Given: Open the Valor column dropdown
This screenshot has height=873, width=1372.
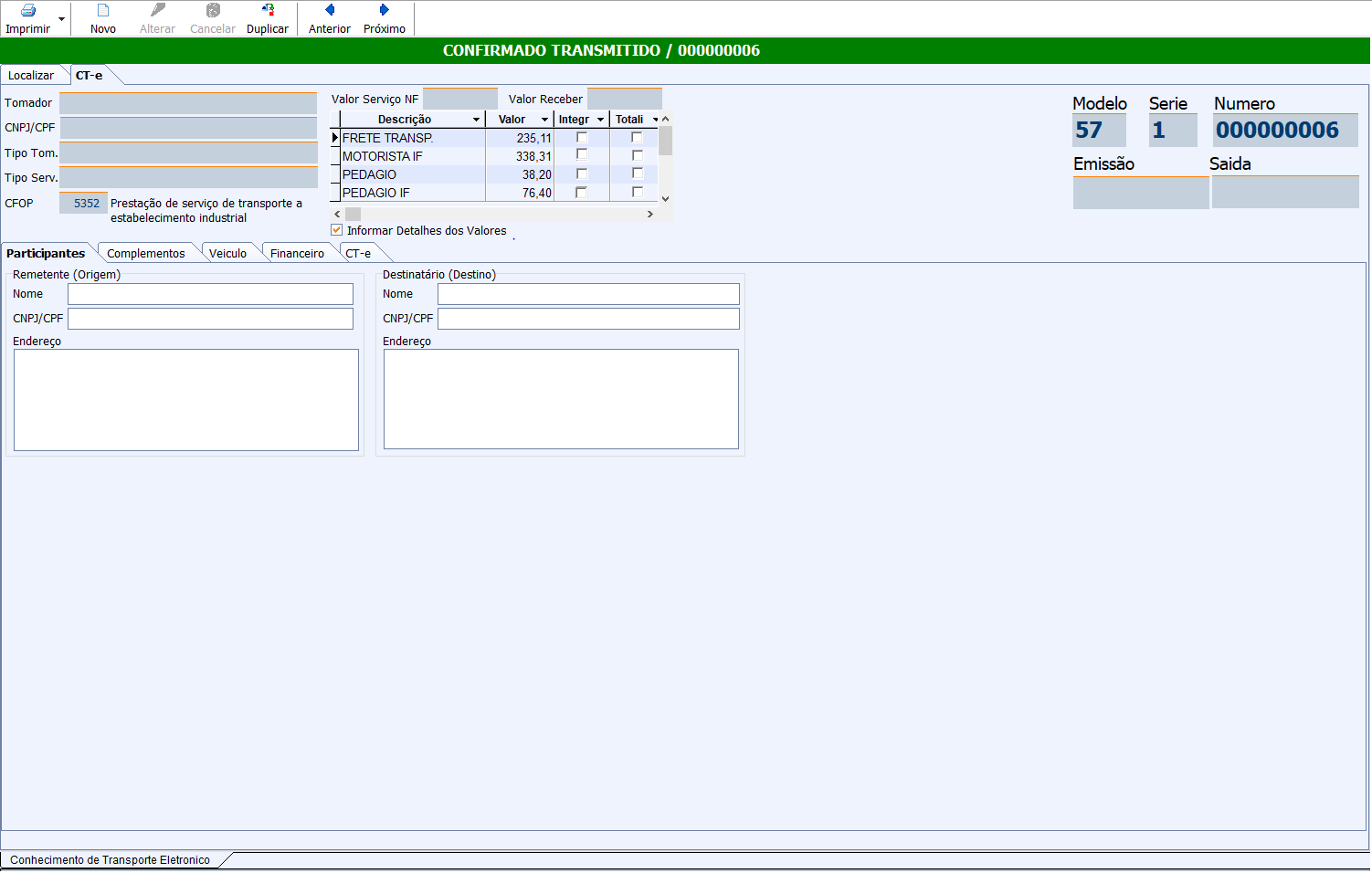Looking at the screenshot, I should tap(544, 120).
